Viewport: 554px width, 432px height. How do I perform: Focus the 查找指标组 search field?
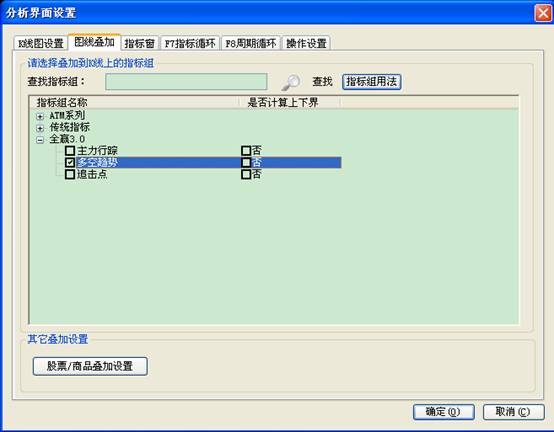click(186, 82)
